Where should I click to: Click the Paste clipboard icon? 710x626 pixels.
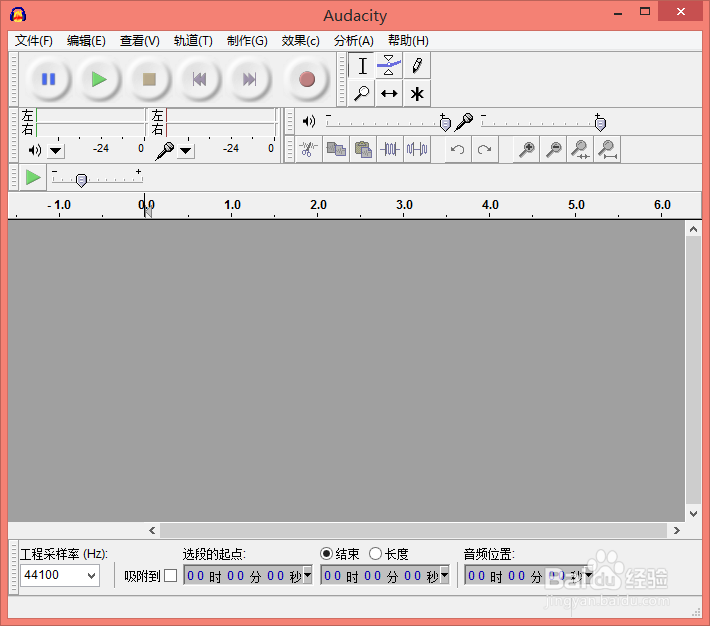coord(363,149)
